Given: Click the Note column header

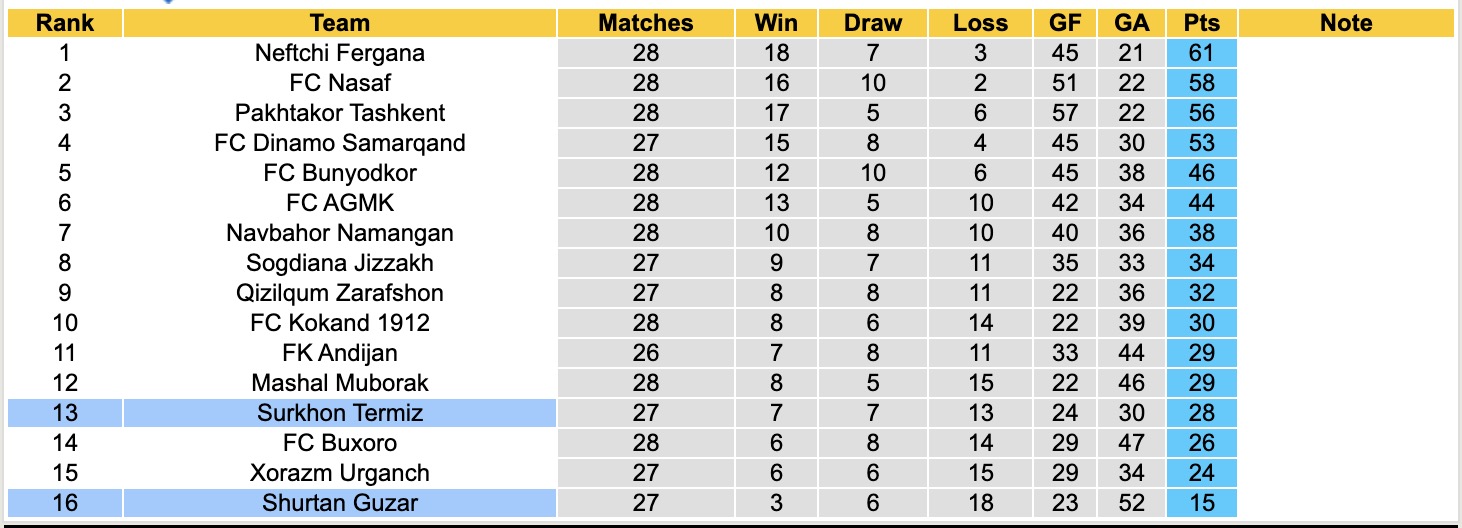Looking at the screenshot, I should pos(1346,23).
